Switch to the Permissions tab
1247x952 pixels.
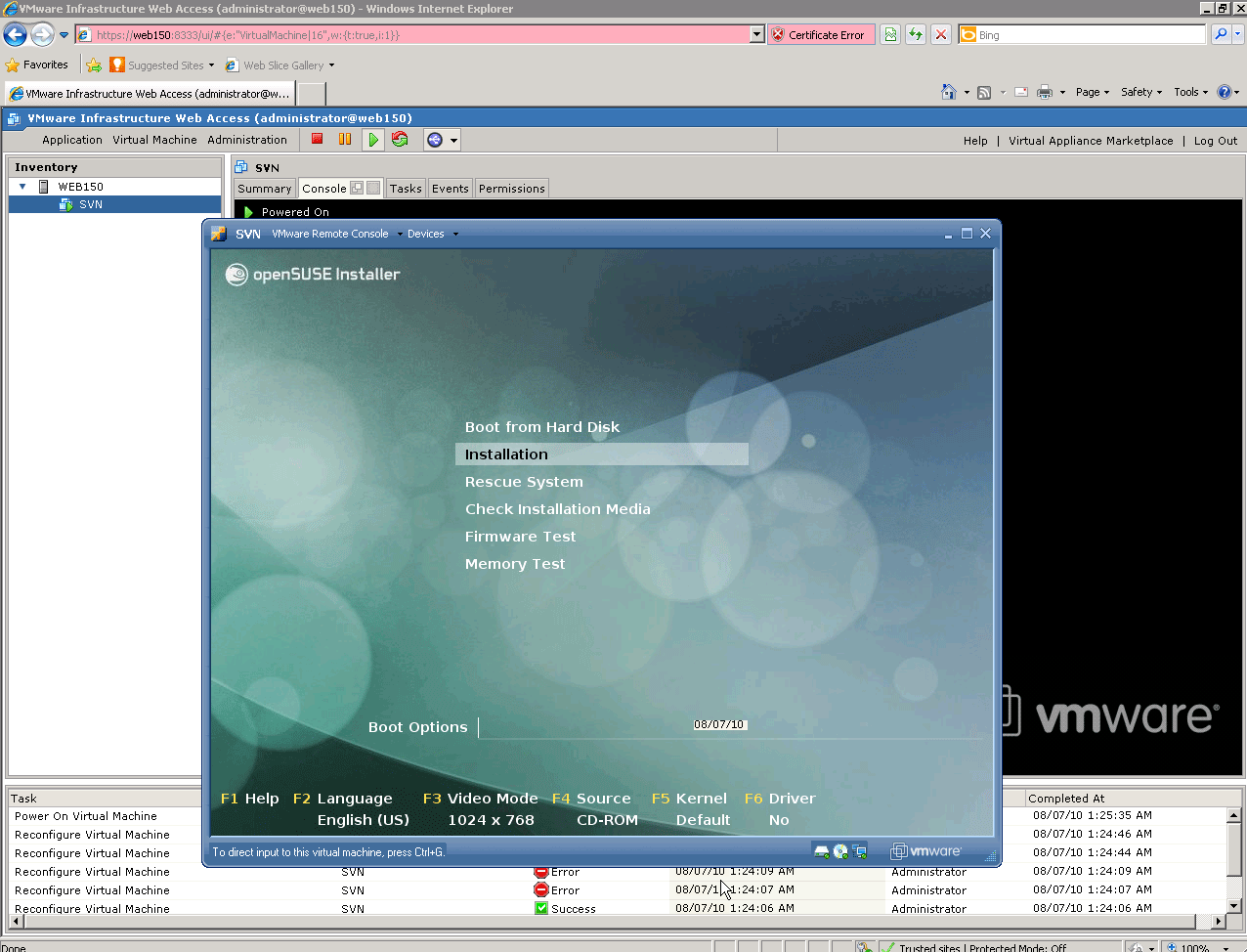512,189
